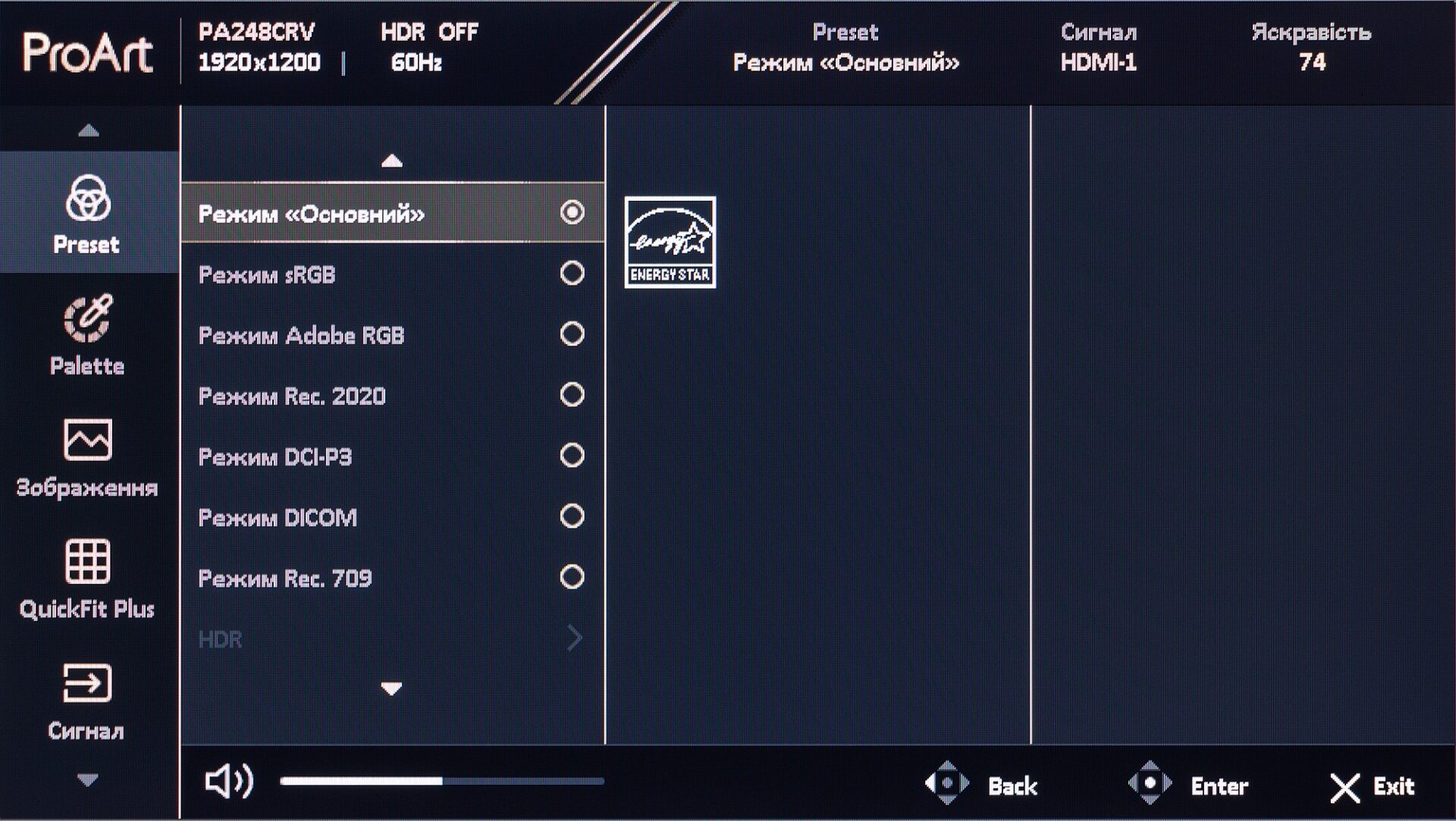Click the HDMI-1 signal value
Screen dimensions: 1456x821
tap(1099, 62)
